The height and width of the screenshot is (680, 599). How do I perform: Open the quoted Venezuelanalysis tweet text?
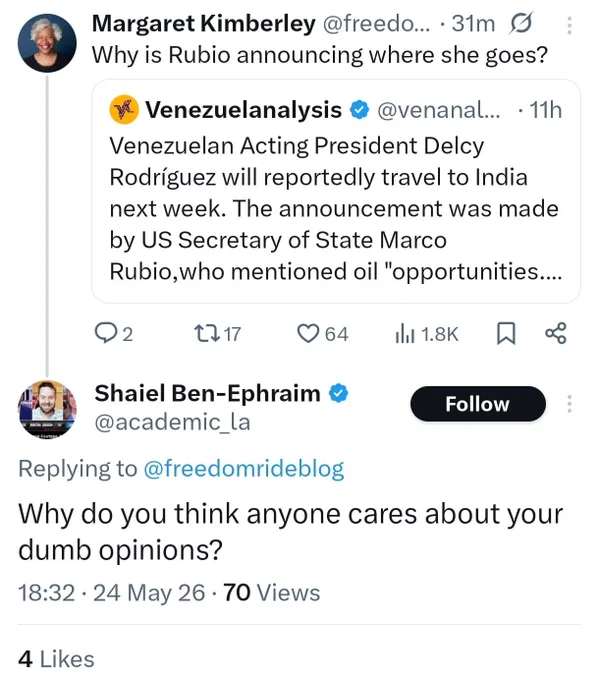(336, 209)
